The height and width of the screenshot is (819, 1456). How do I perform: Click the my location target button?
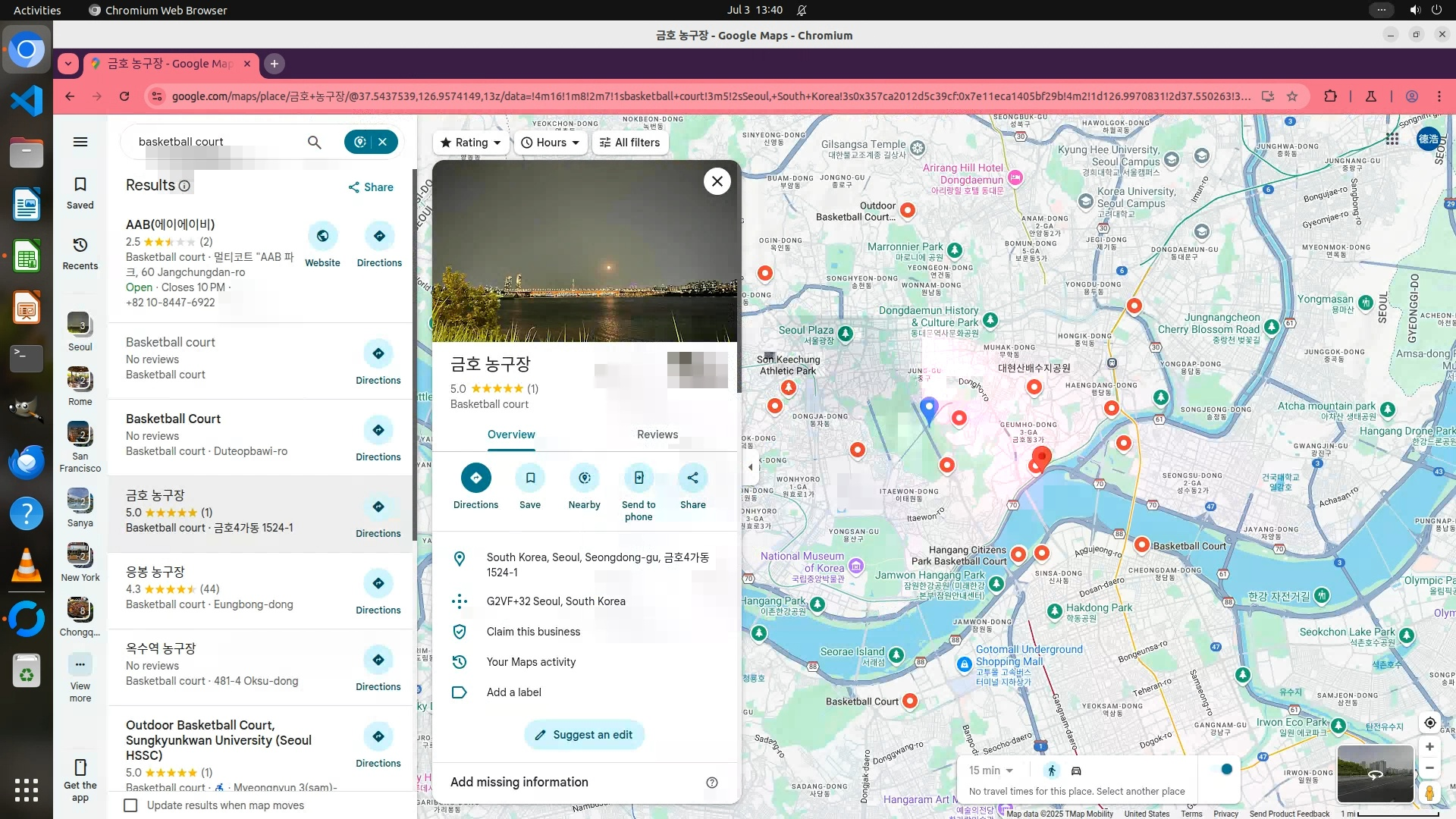point(1429,723)
